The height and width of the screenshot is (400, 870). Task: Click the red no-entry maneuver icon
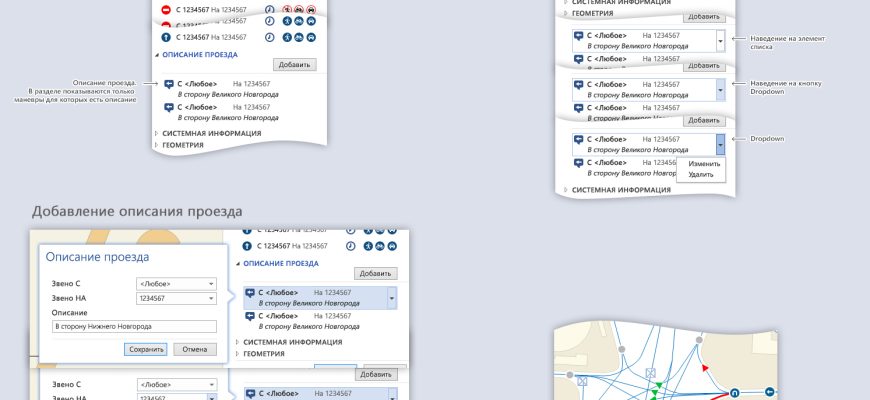166,10
